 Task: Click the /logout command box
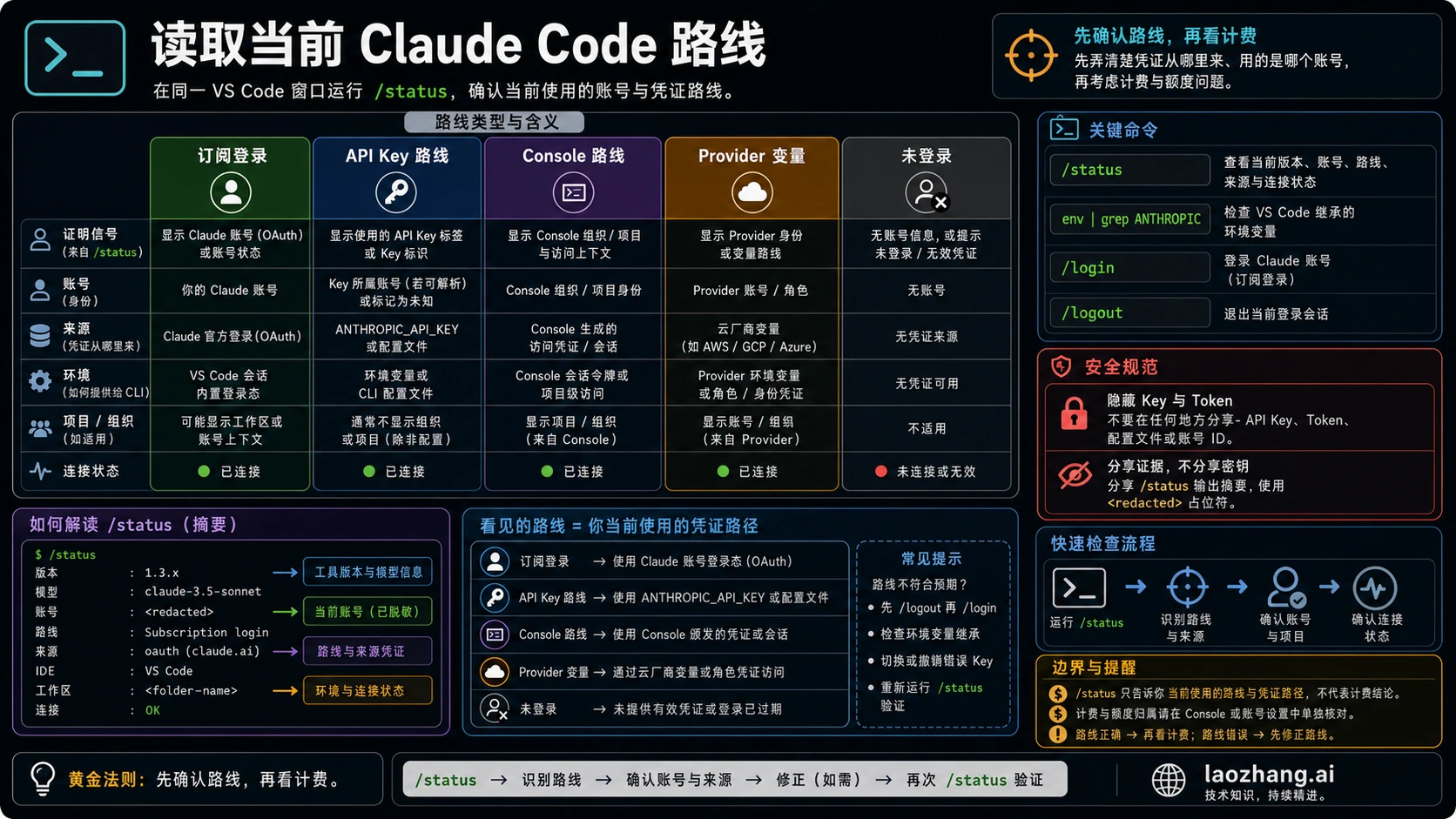(1129, 312)
